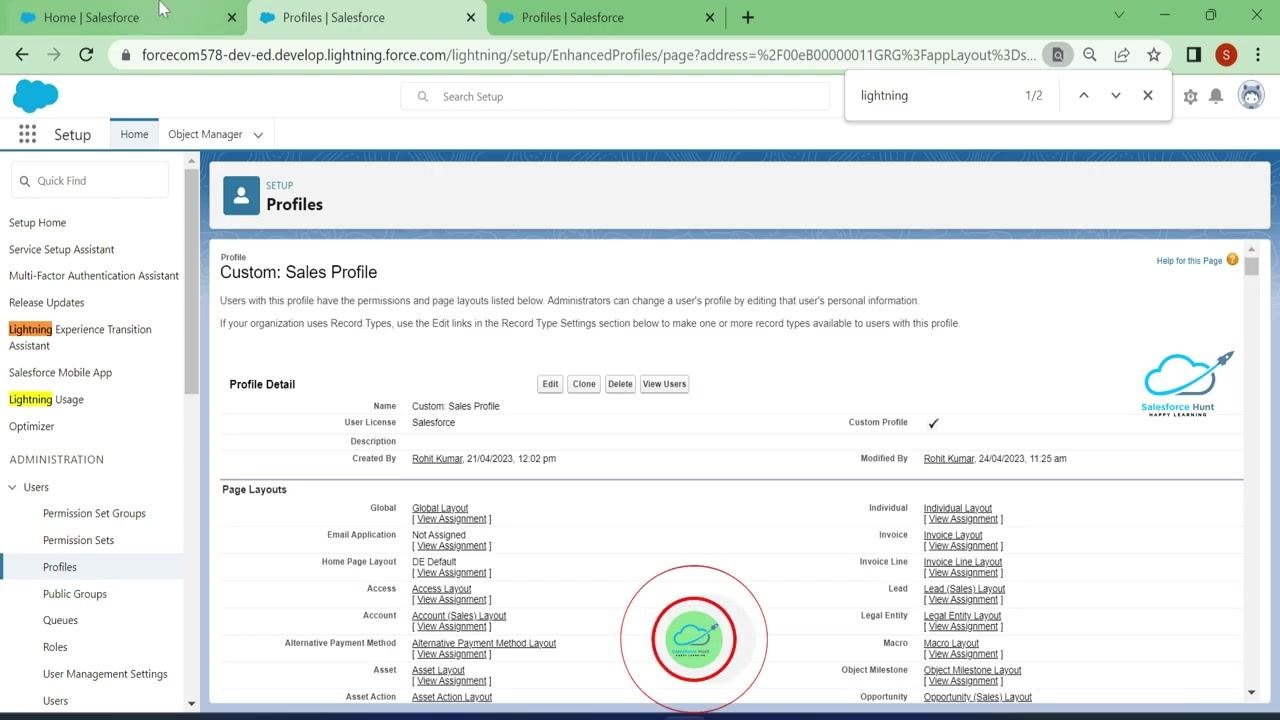Open Help for this Page link
This screenshot has height=720, width=1280.
point(1189,261)
